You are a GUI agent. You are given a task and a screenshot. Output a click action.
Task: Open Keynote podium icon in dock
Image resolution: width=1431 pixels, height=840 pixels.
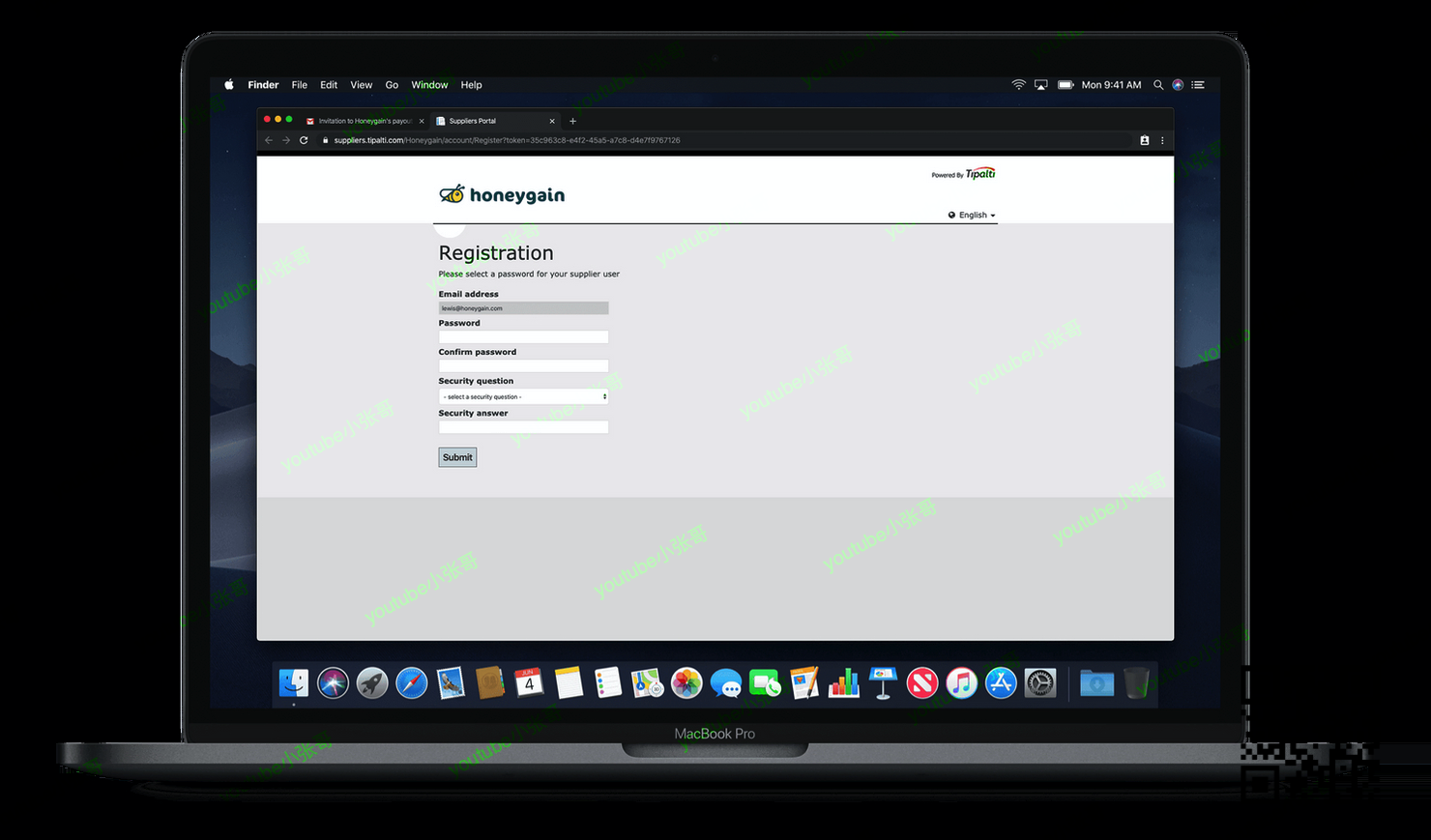(883, 682)
